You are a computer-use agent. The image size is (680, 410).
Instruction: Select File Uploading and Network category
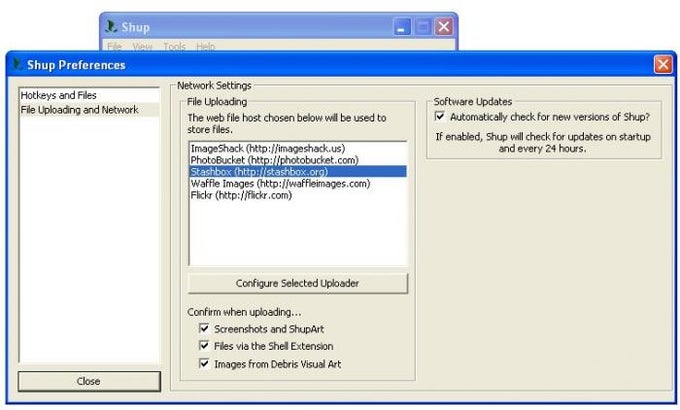click(89, 110)
